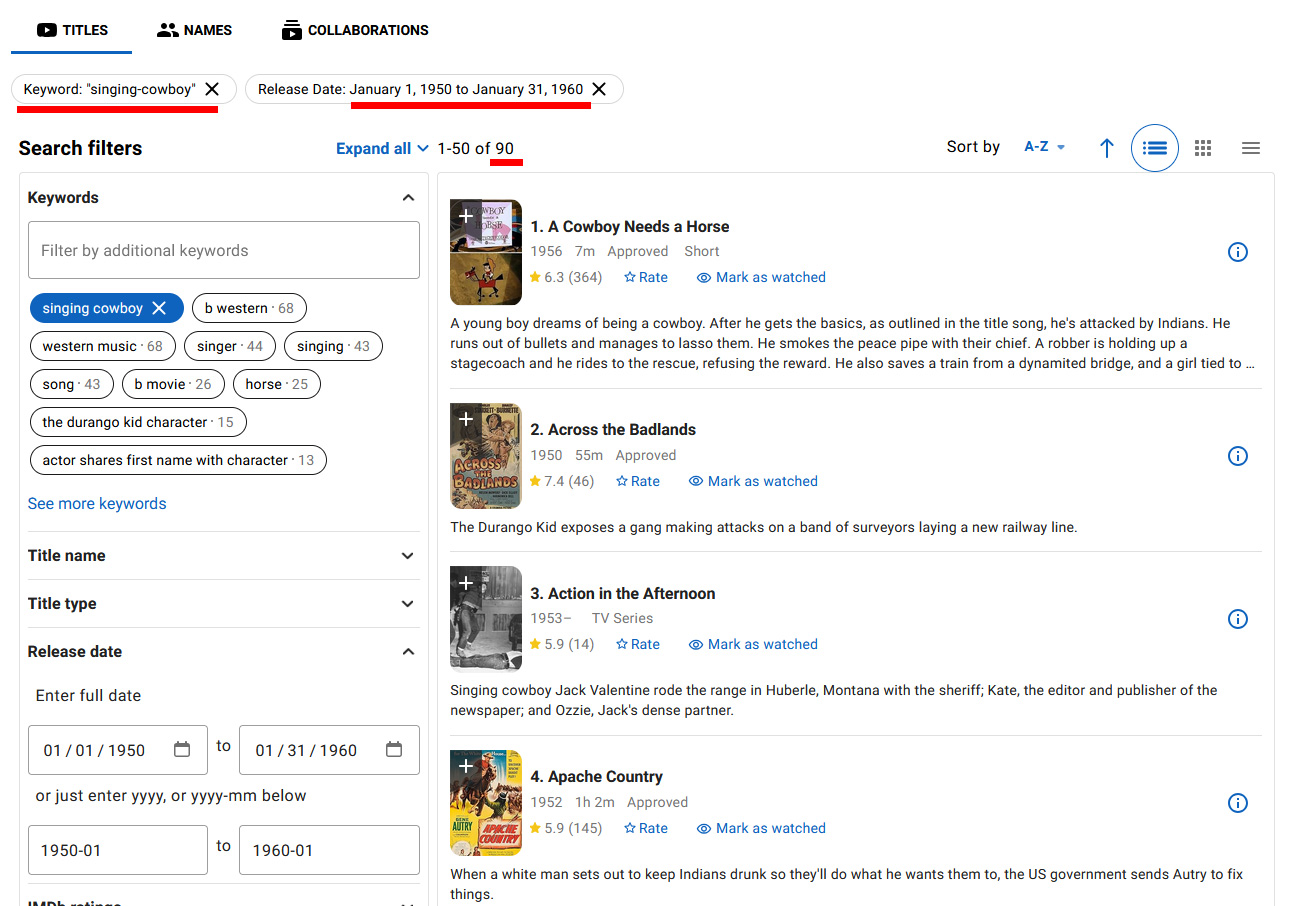Toggle actor shares first name with character tag
The height and width of the screenshot is (906, 1293).
(178, 460)
